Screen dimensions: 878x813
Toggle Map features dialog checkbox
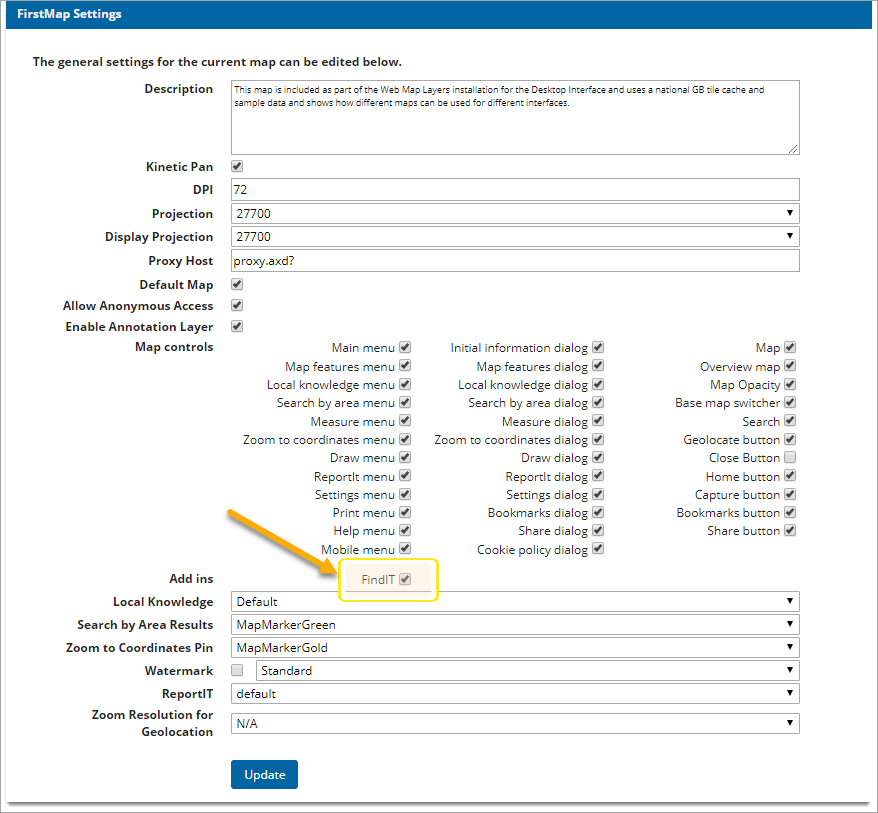pos(598,366)
